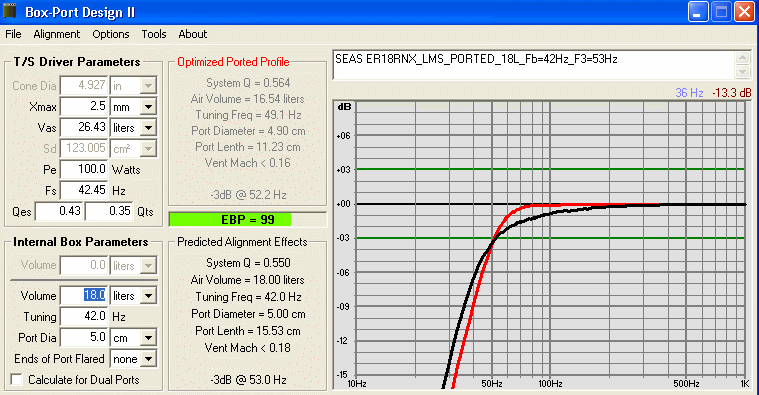
Task: Open the Alignment menu
Action: point(57,34)
